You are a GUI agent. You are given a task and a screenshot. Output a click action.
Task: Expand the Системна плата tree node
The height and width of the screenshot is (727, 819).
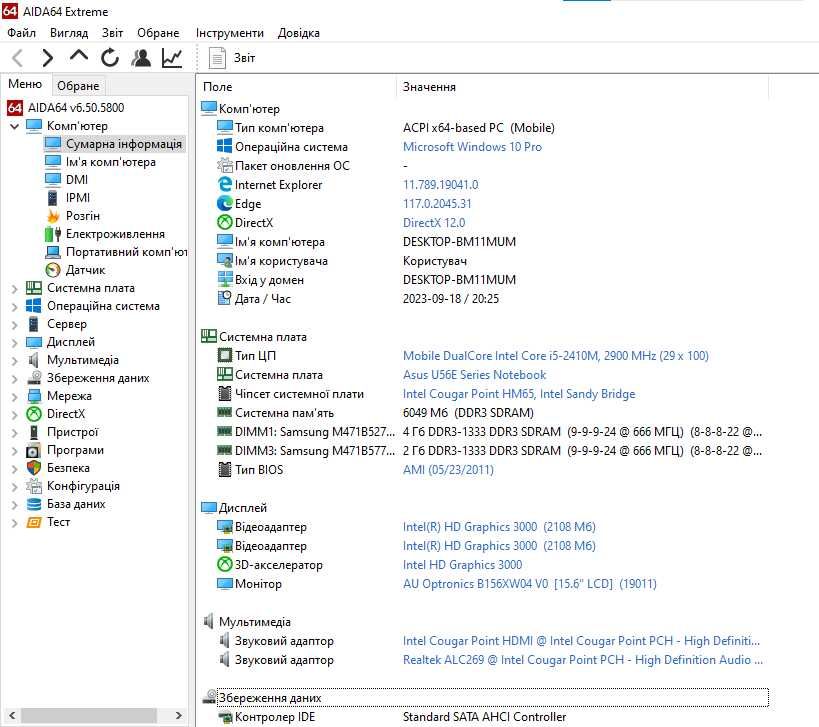tap(15, 288)
